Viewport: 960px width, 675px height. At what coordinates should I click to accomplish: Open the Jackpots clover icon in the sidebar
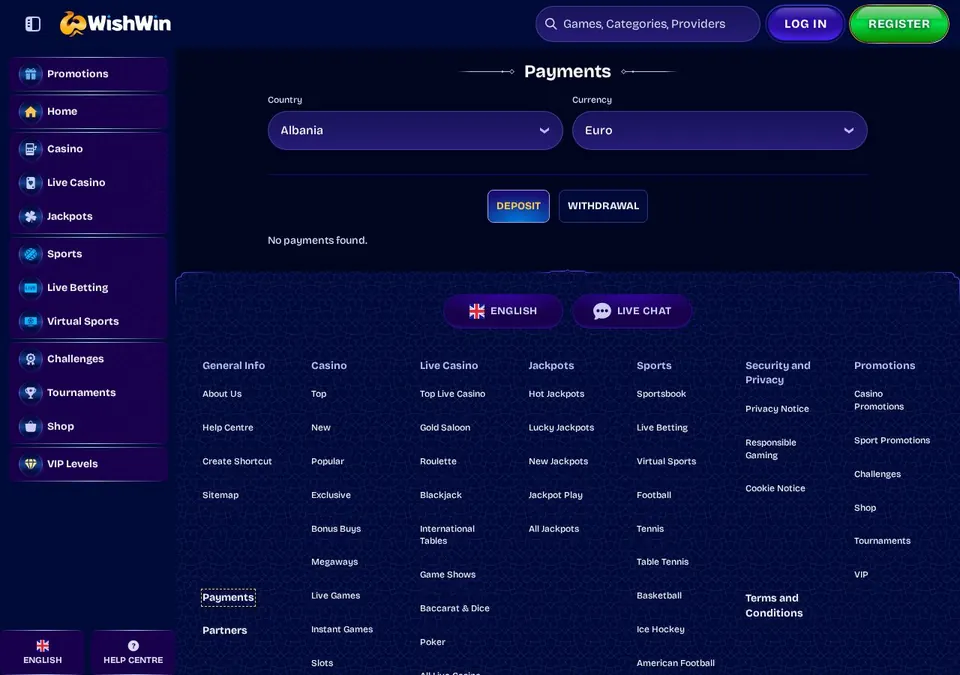tap(31, 216)
